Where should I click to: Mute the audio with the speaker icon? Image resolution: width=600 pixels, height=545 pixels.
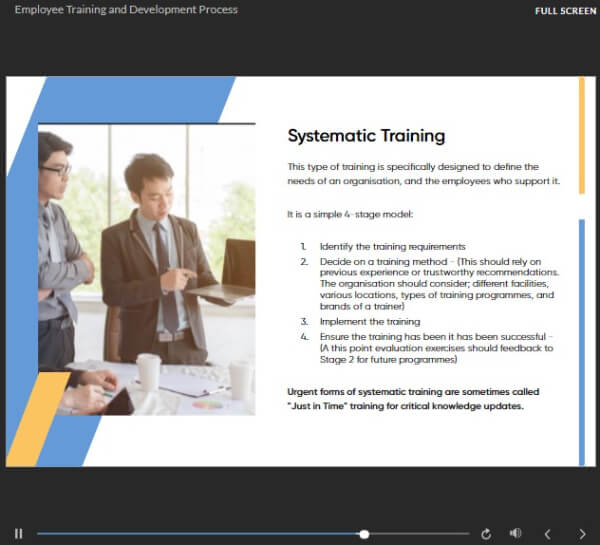(x=515, y=534)
